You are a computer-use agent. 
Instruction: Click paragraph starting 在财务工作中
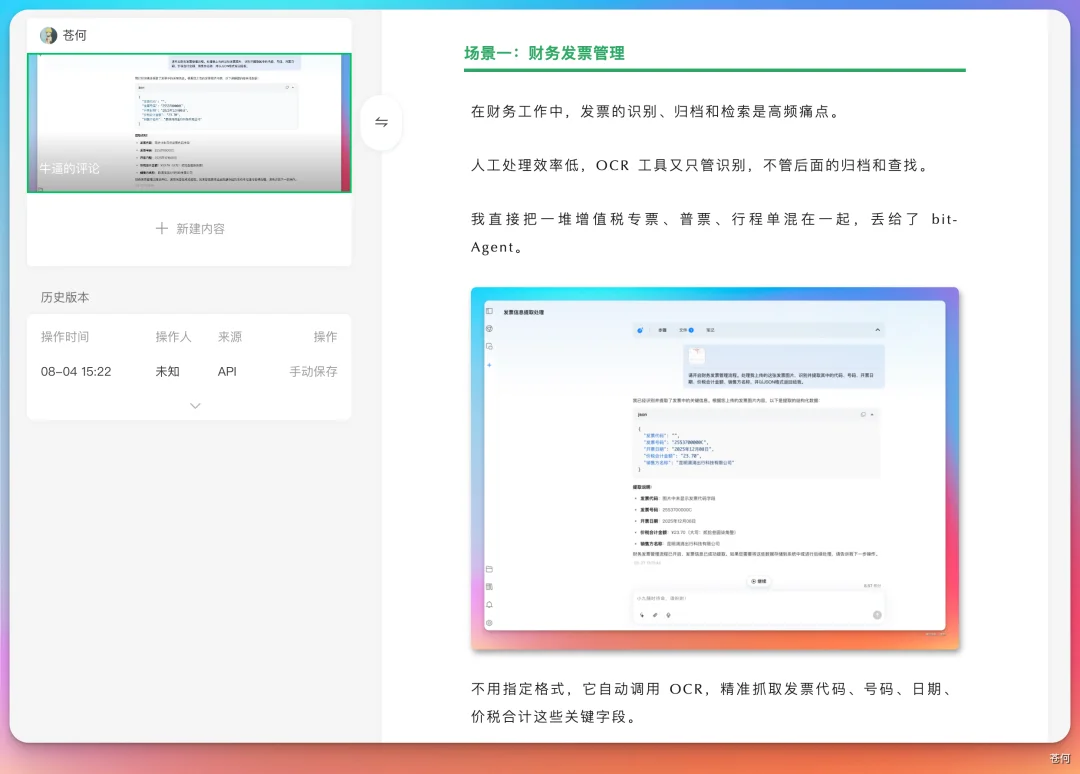[657, 112]
